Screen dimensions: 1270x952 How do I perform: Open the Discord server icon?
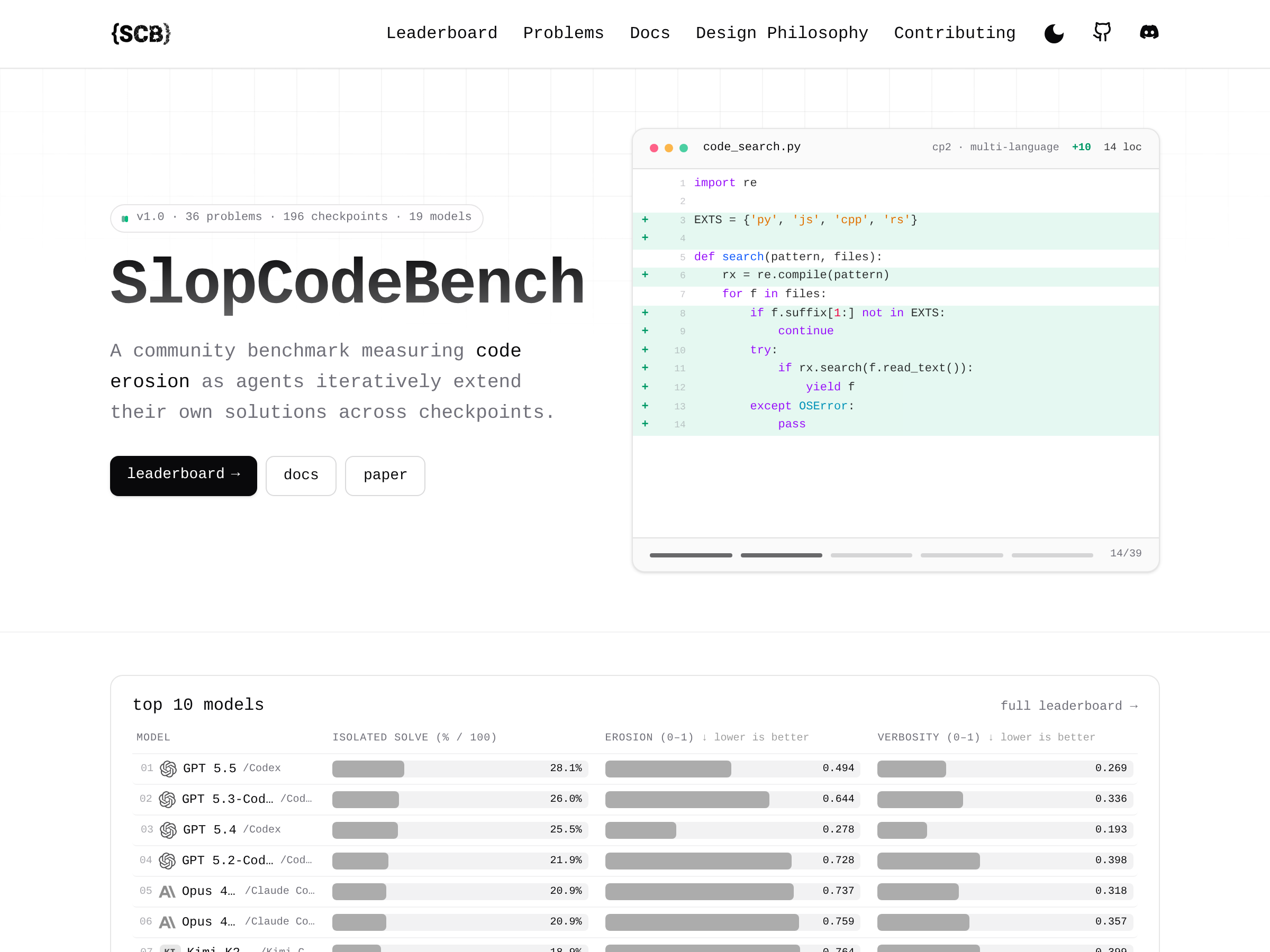1149,32
